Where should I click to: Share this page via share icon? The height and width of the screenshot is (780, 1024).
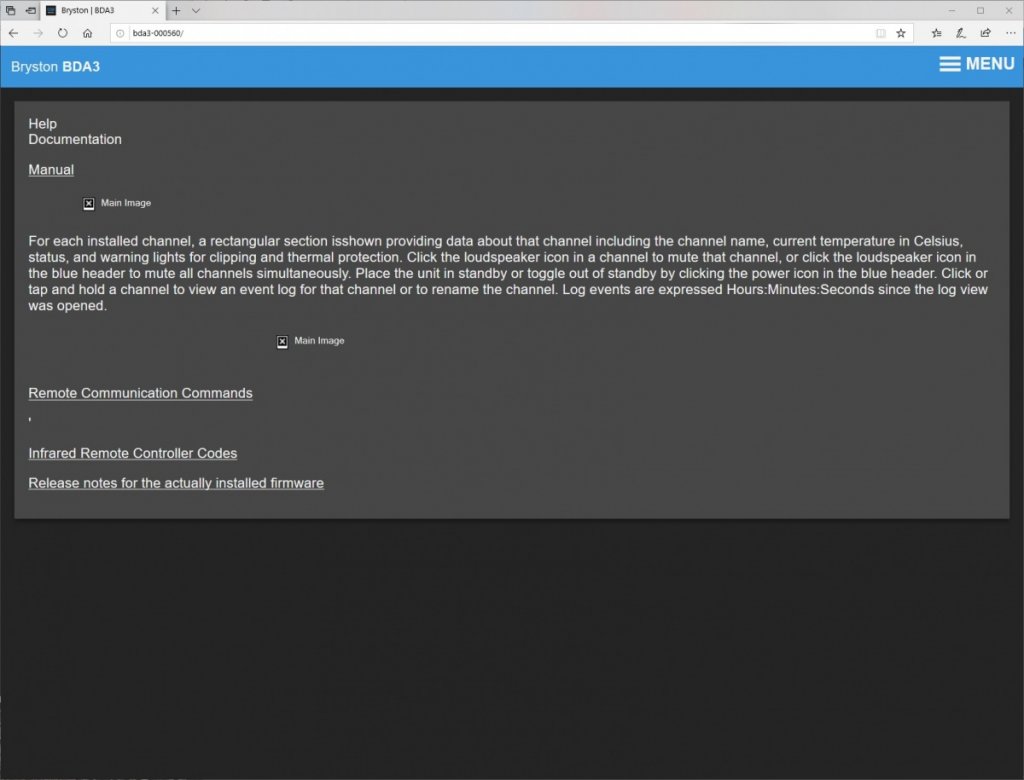[x=985, y=33]
